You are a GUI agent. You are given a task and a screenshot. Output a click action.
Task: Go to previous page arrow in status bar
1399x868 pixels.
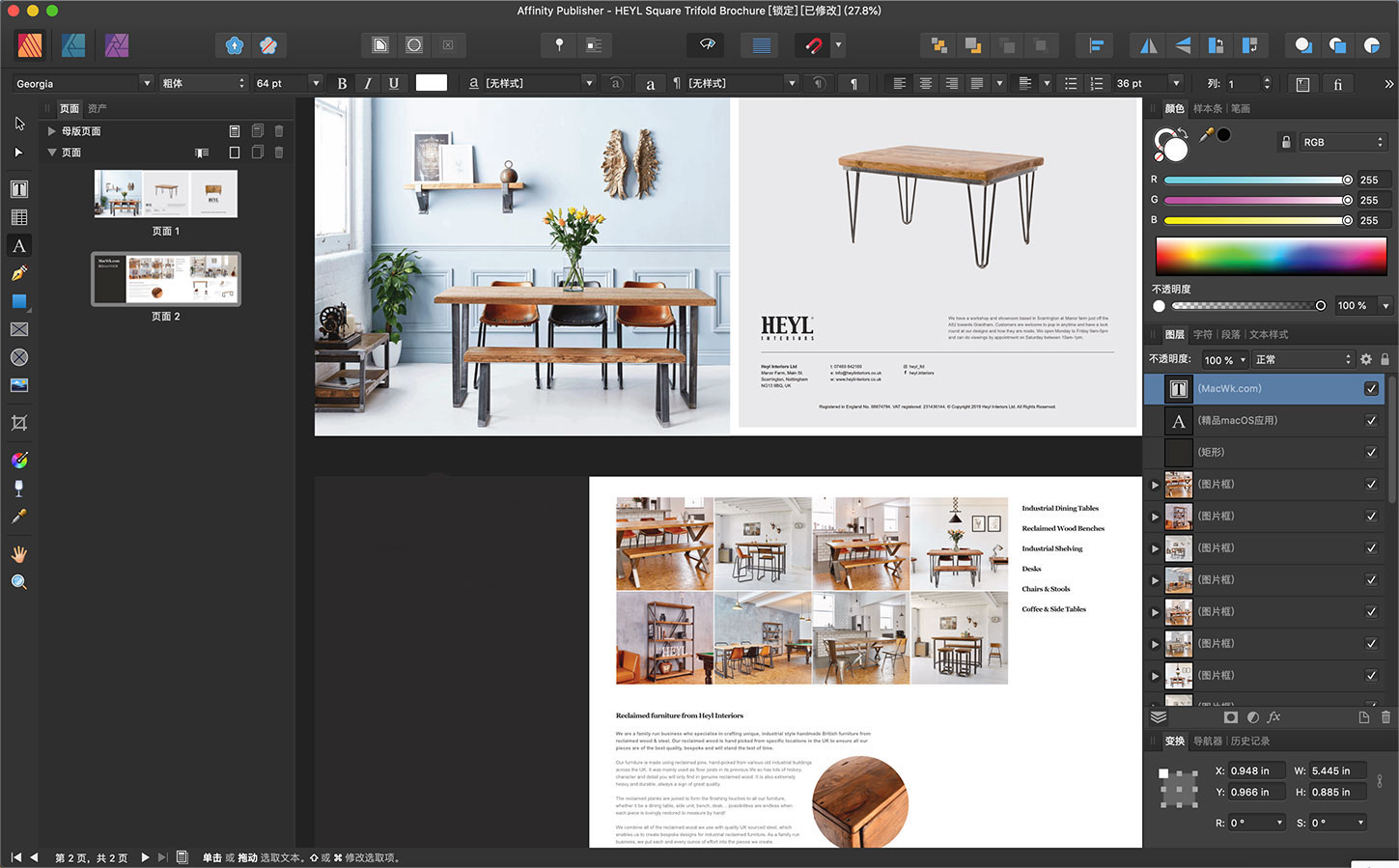tap(35, 857)
